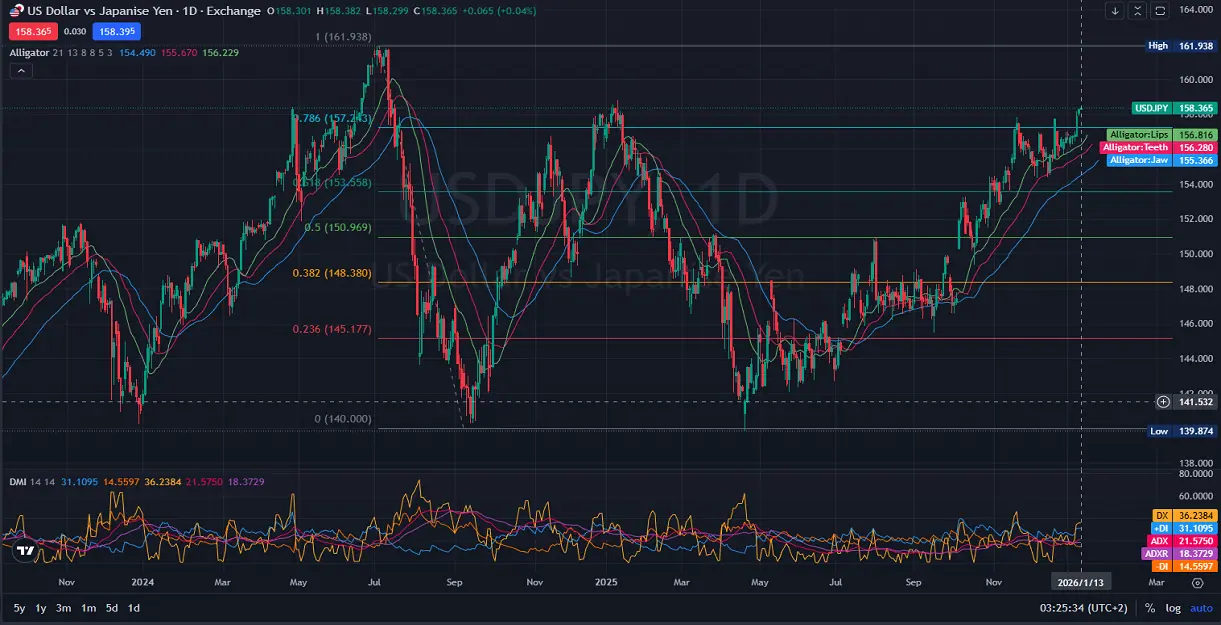Toggle percent scale mode

point(1150,608)
